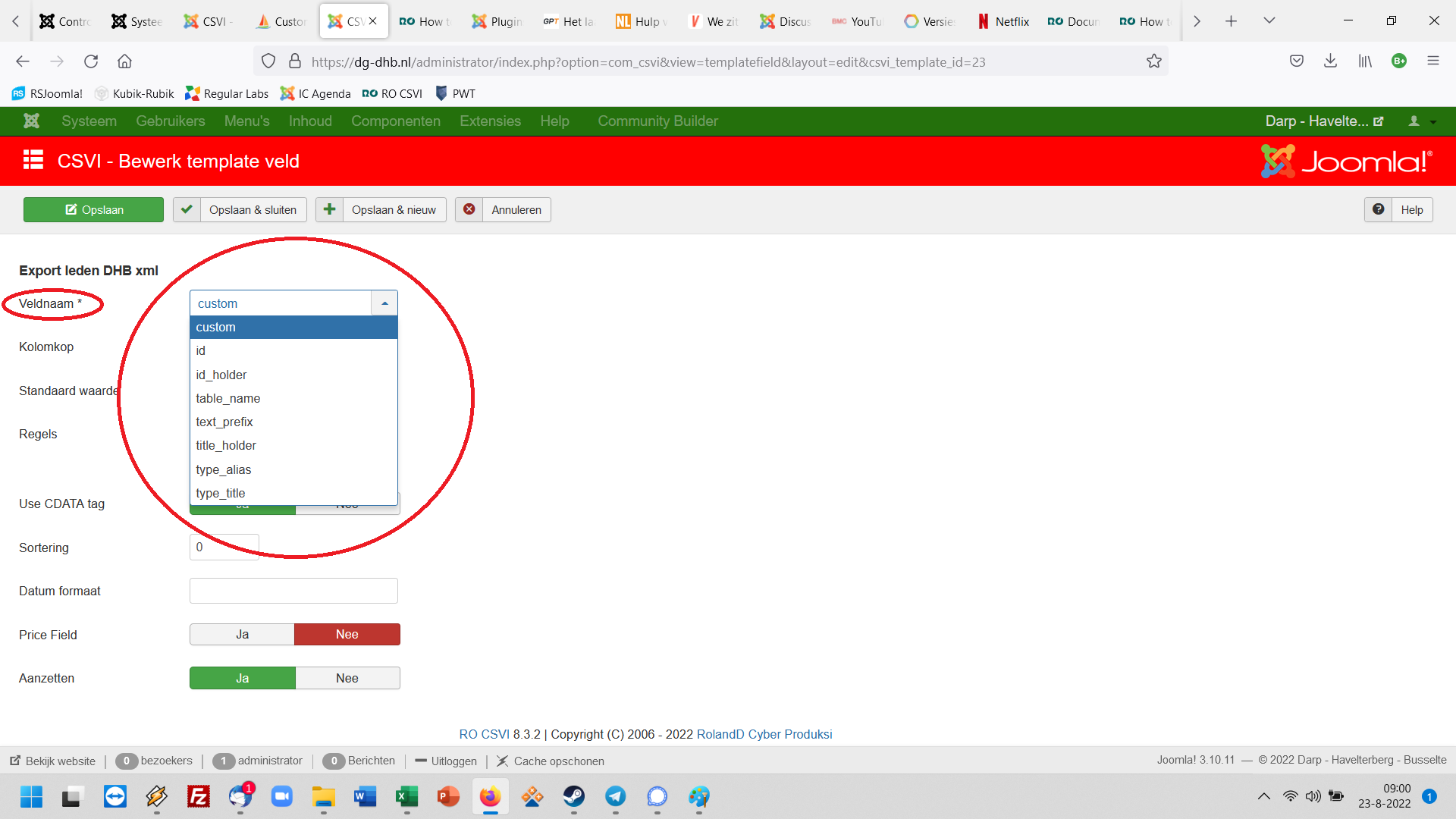The width and height of the screenshot is (1456, 819).
Task: Open FileZilla from the taskbar
Action: [198, 796]
